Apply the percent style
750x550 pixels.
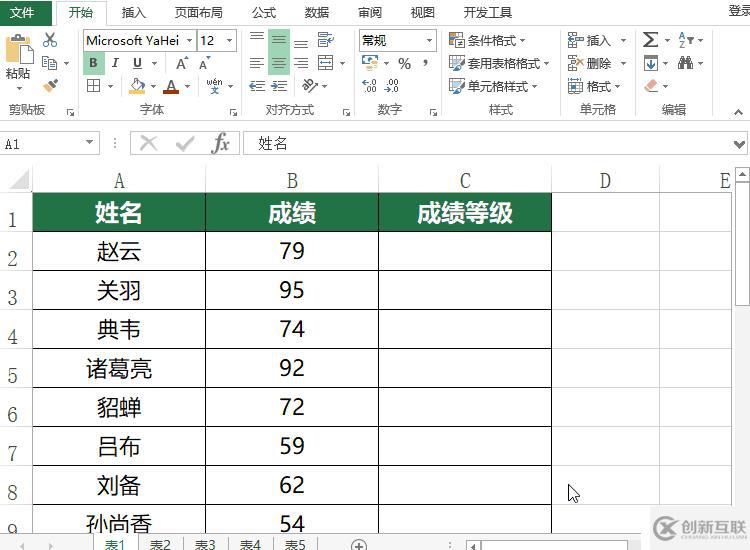coord(405,64)
